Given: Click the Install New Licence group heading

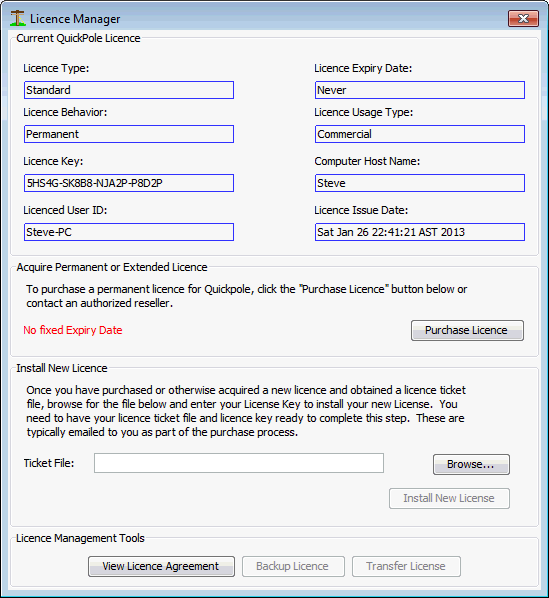Looking at the screenshot, I should (x=62, y=368).
